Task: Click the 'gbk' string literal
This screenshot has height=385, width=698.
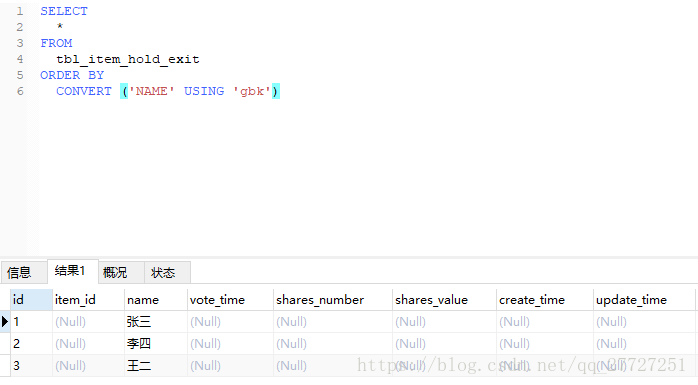Action: click(252, 91)
